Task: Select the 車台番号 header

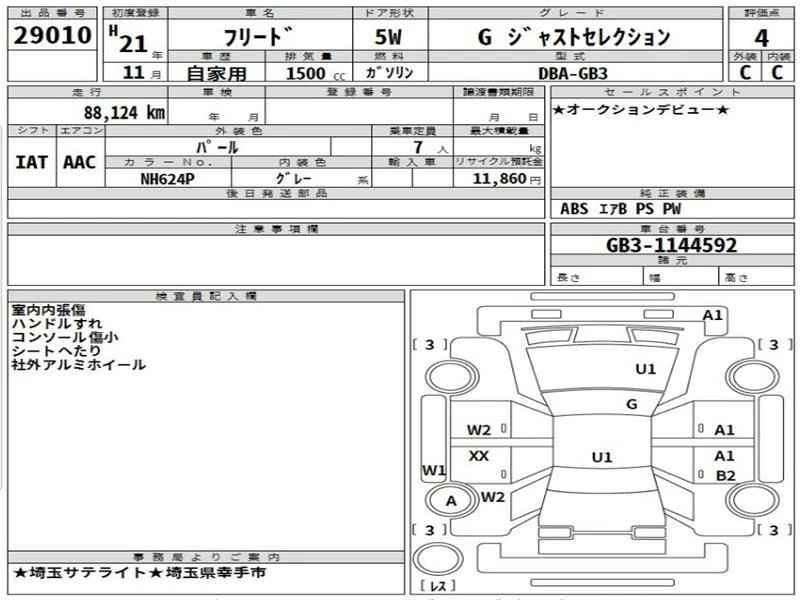Action: tap(672, 229)
